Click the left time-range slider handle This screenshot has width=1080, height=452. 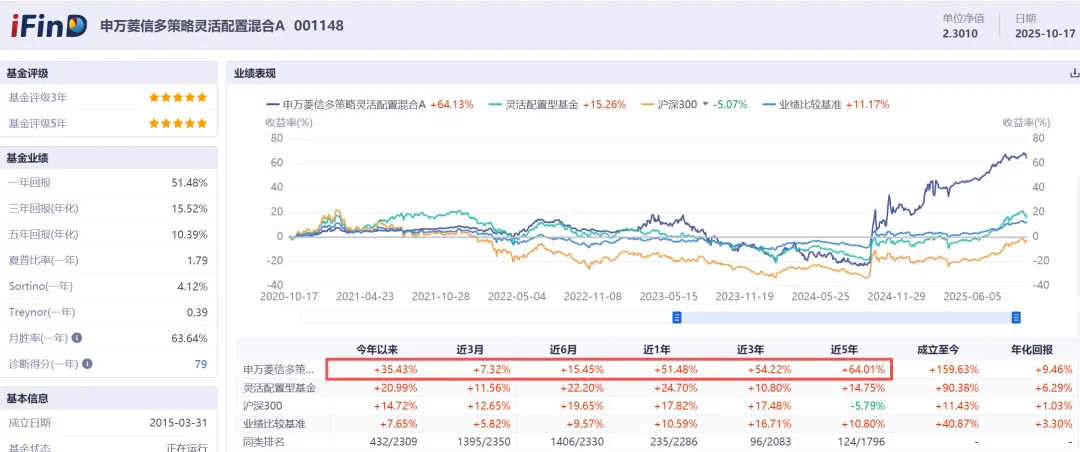click(x=677, y=317)
